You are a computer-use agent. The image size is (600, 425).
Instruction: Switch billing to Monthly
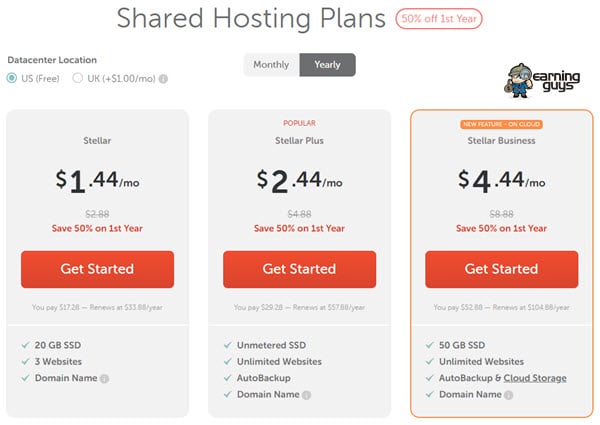click(271, 65)
